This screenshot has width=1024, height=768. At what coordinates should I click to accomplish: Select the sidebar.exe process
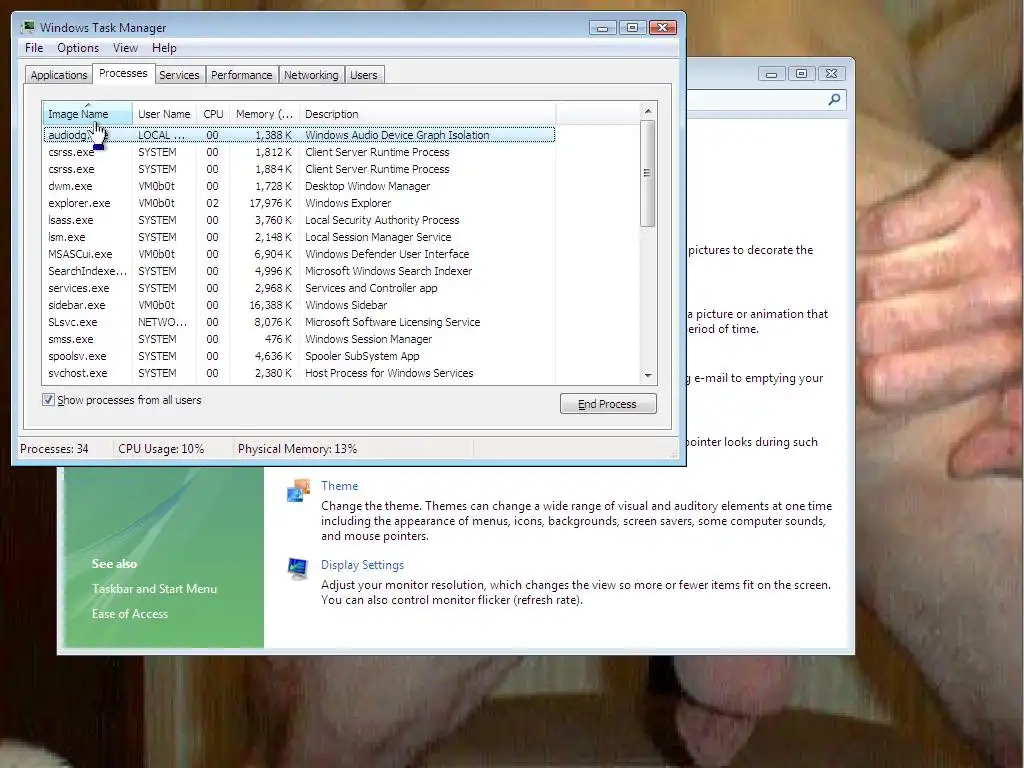(x=299, y=305)
